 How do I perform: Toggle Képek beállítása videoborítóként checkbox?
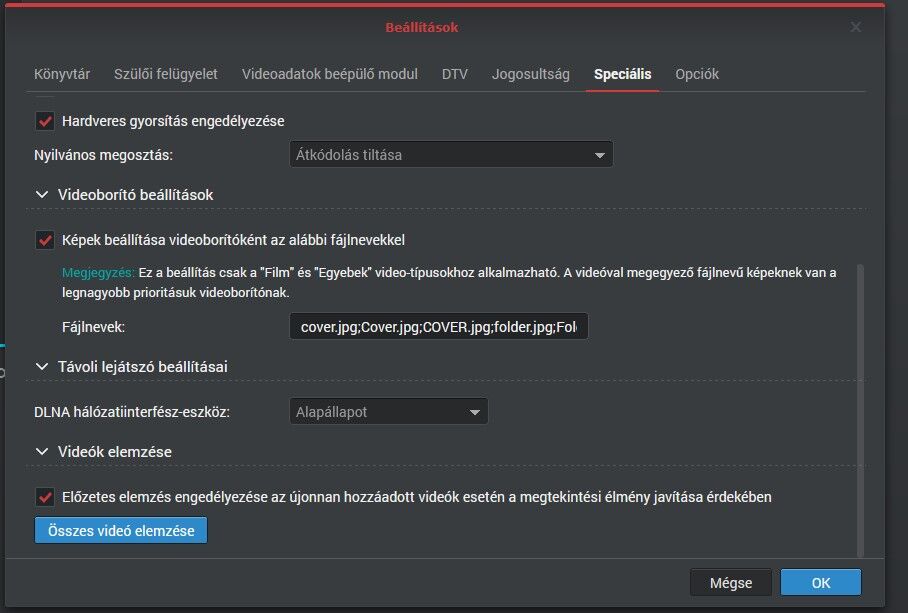click(45, 240)
